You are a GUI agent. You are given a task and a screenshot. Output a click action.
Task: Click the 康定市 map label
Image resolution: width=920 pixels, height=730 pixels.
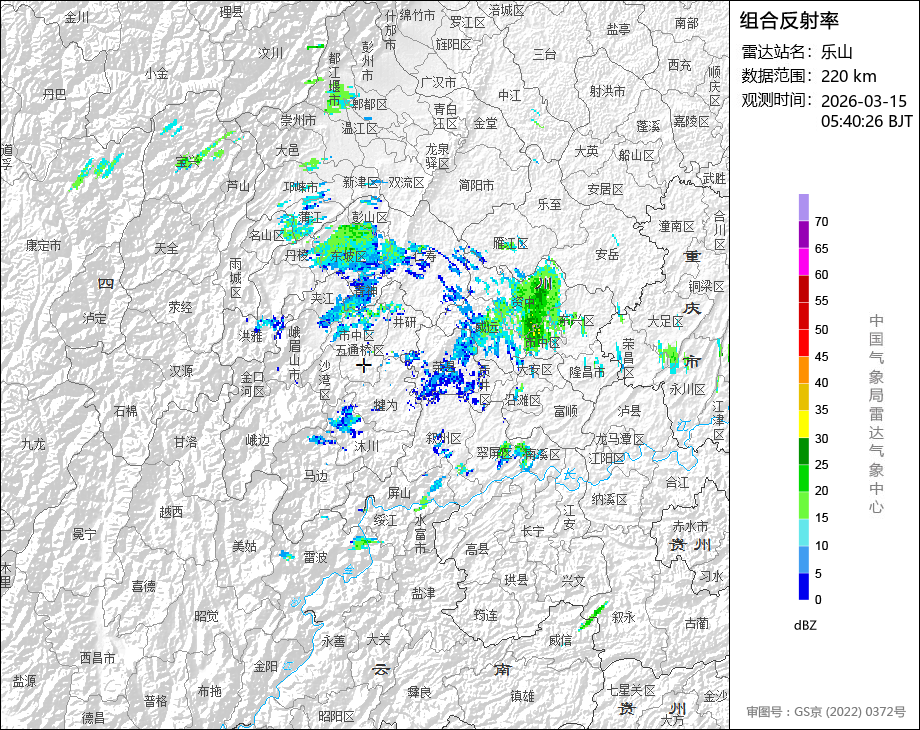(x=43, y=245)
